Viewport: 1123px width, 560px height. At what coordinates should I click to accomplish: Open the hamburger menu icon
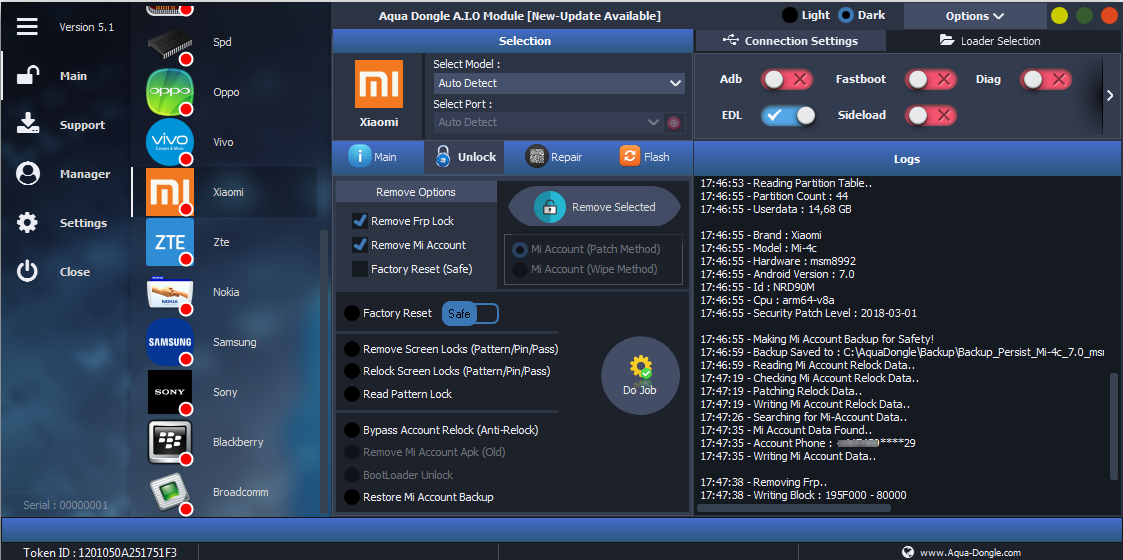point(27,26)
